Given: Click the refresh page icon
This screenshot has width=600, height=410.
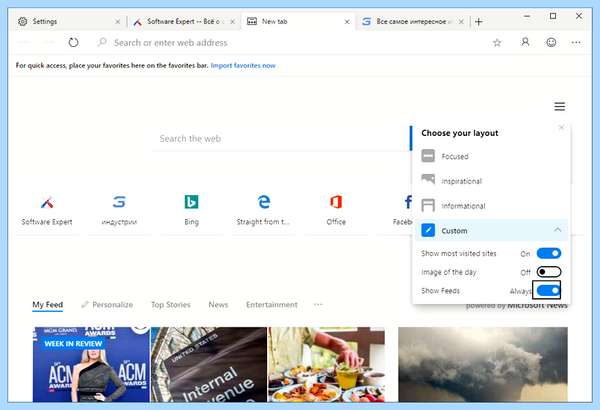Looking at the screenshot, I should [x=73, y=42].
